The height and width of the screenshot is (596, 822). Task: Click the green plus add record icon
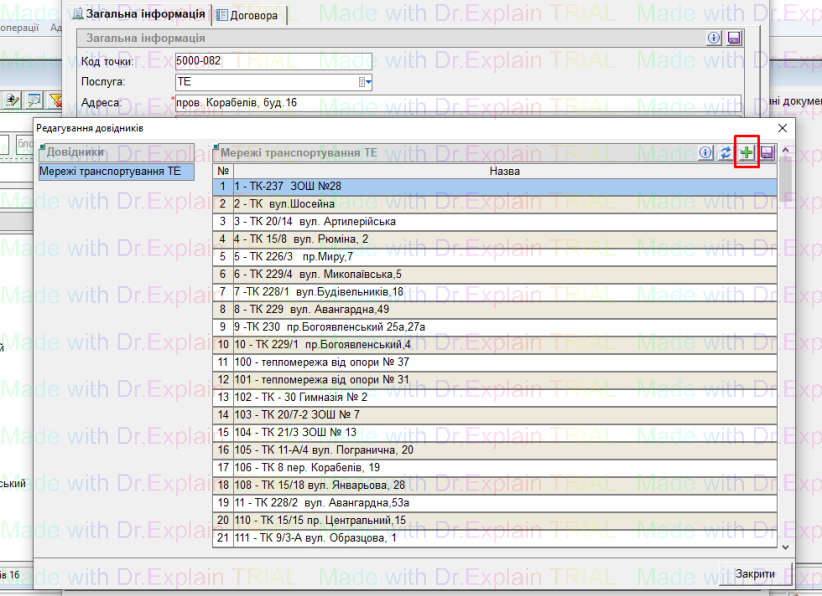[747, 153]
